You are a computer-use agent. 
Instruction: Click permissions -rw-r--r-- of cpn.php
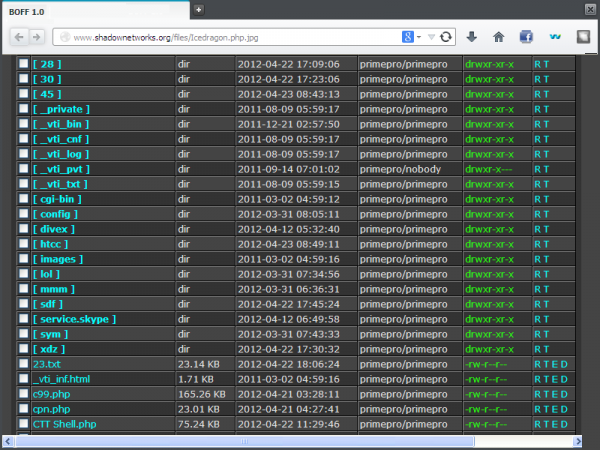486,409
